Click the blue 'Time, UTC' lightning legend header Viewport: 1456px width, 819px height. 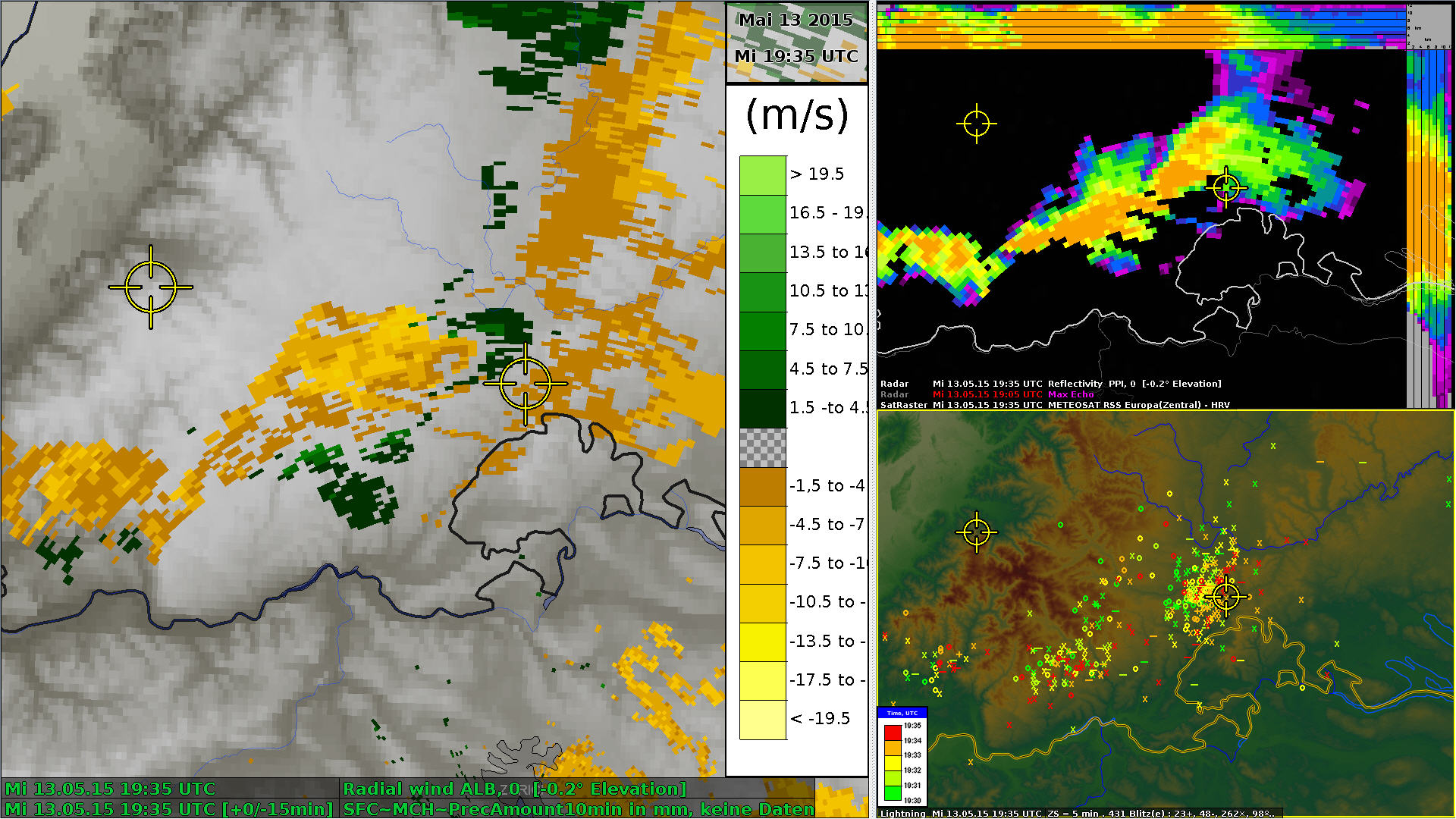click(x=902, y=713)
